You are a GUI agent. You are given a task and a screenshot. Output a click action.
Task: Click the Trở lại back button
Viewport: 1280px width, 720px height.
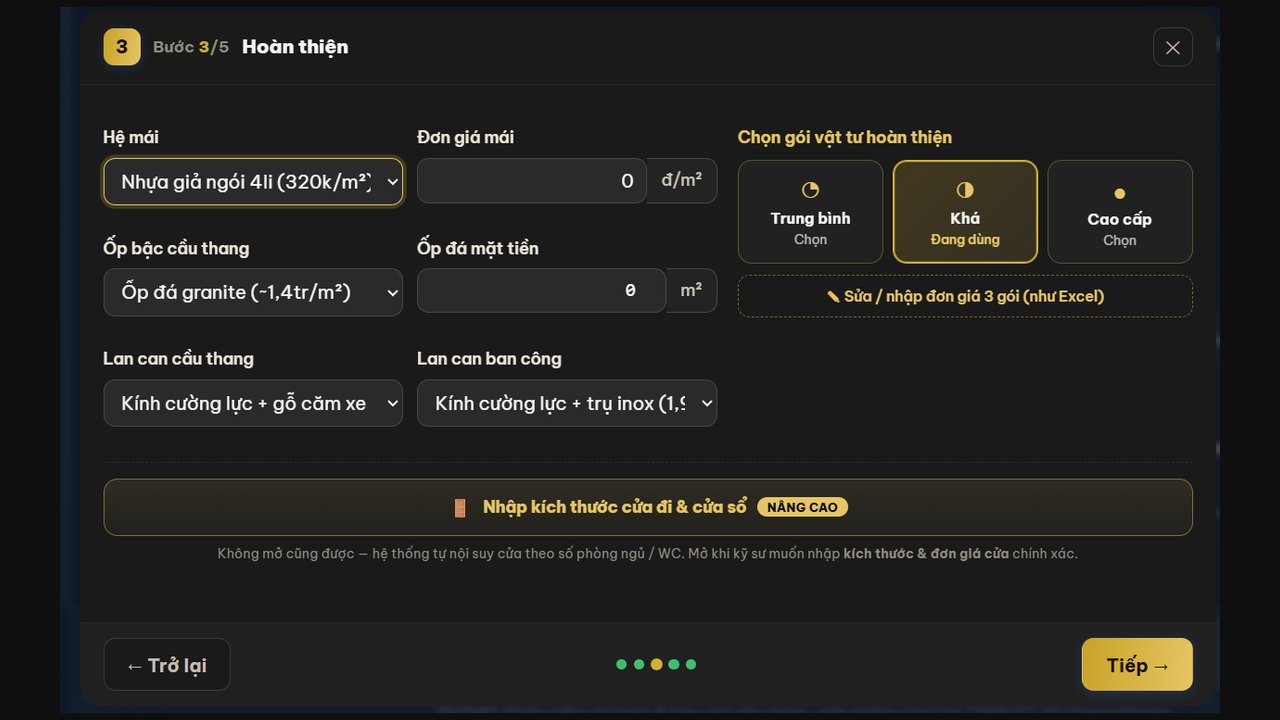(x=167, y=665)
